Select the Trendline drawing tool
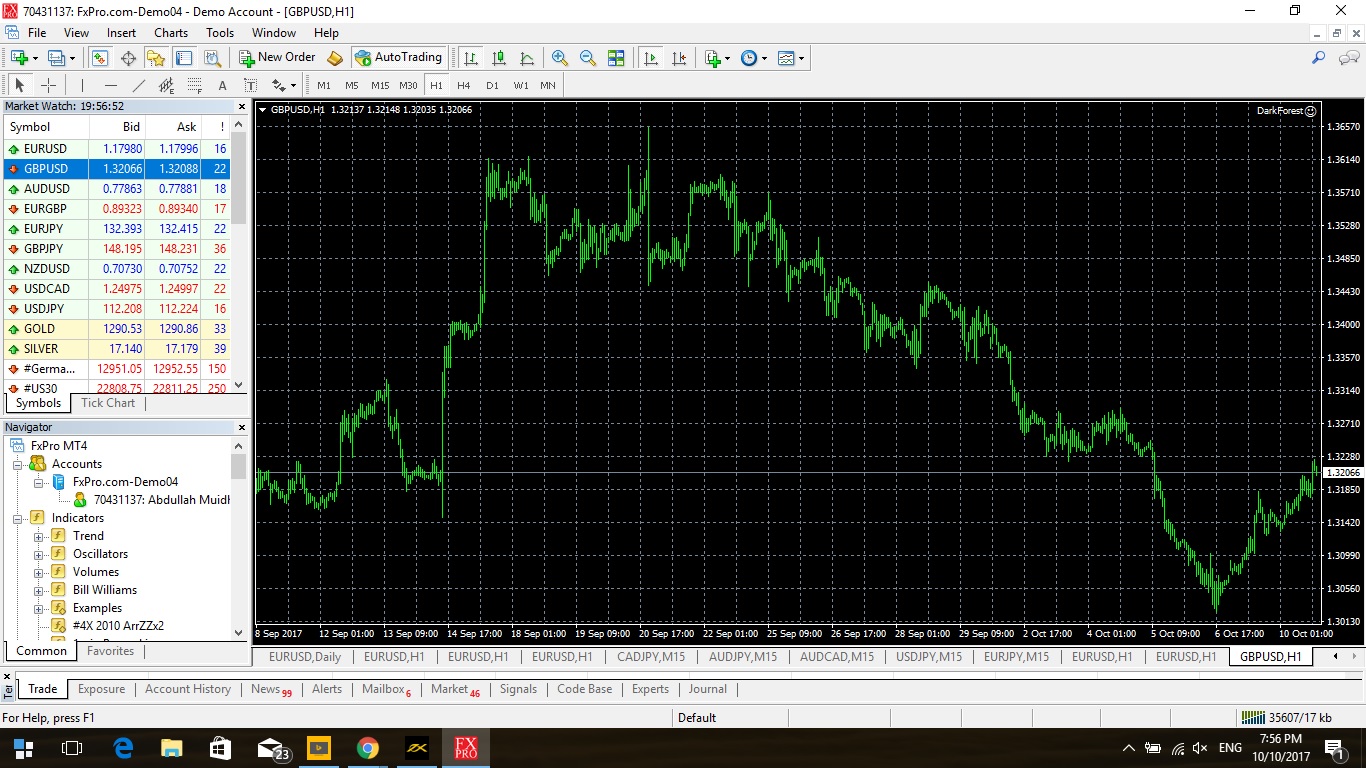 tap(138, 85)
